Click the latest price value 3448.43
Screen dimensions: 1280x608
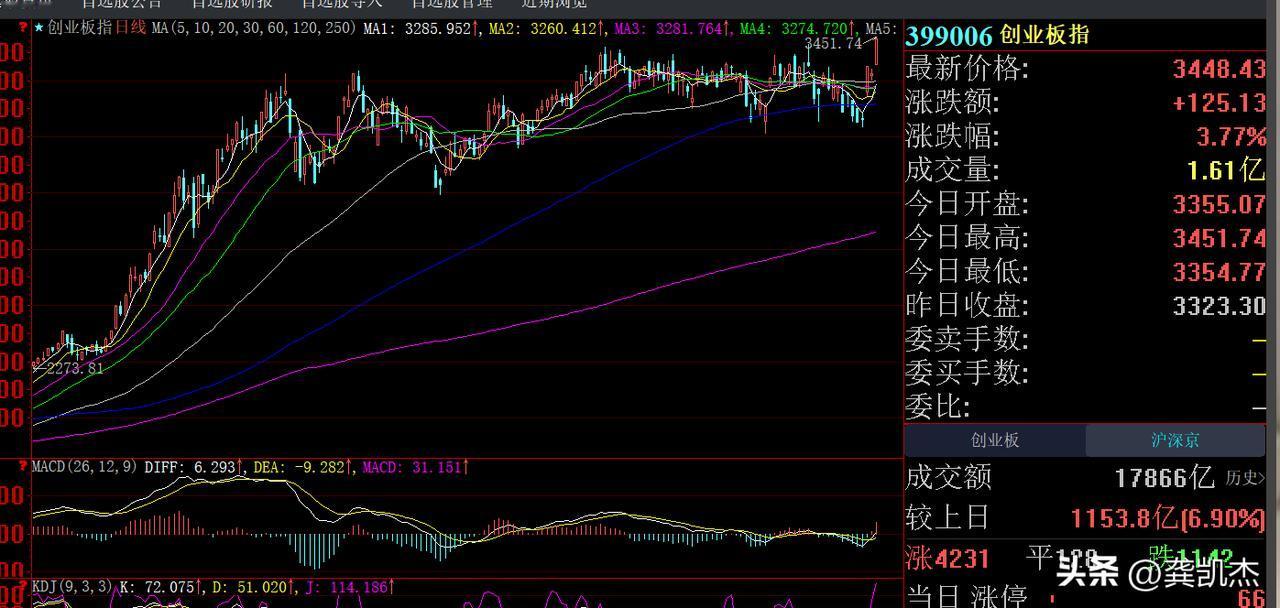[x=1219, y=69]
